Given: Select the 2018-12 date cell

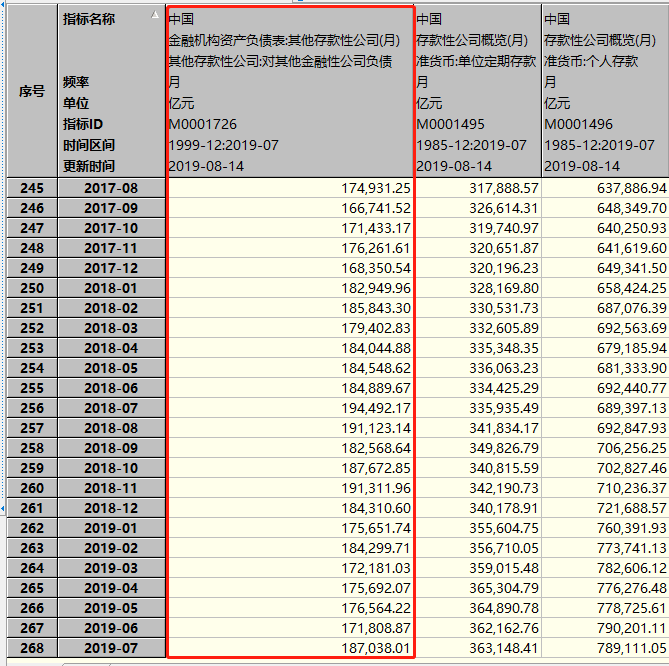Looking at the screenshot, I should (111, 509).
